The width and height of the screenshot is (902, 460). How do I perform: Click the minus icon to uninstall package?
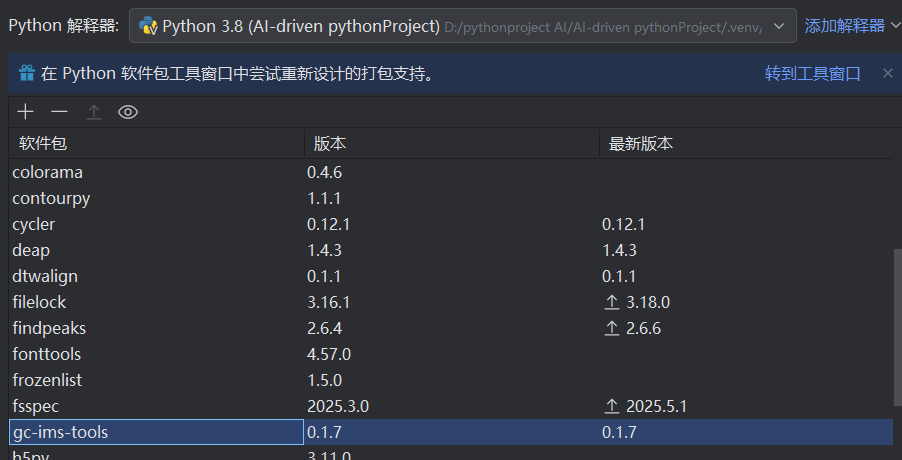[59, 112]
